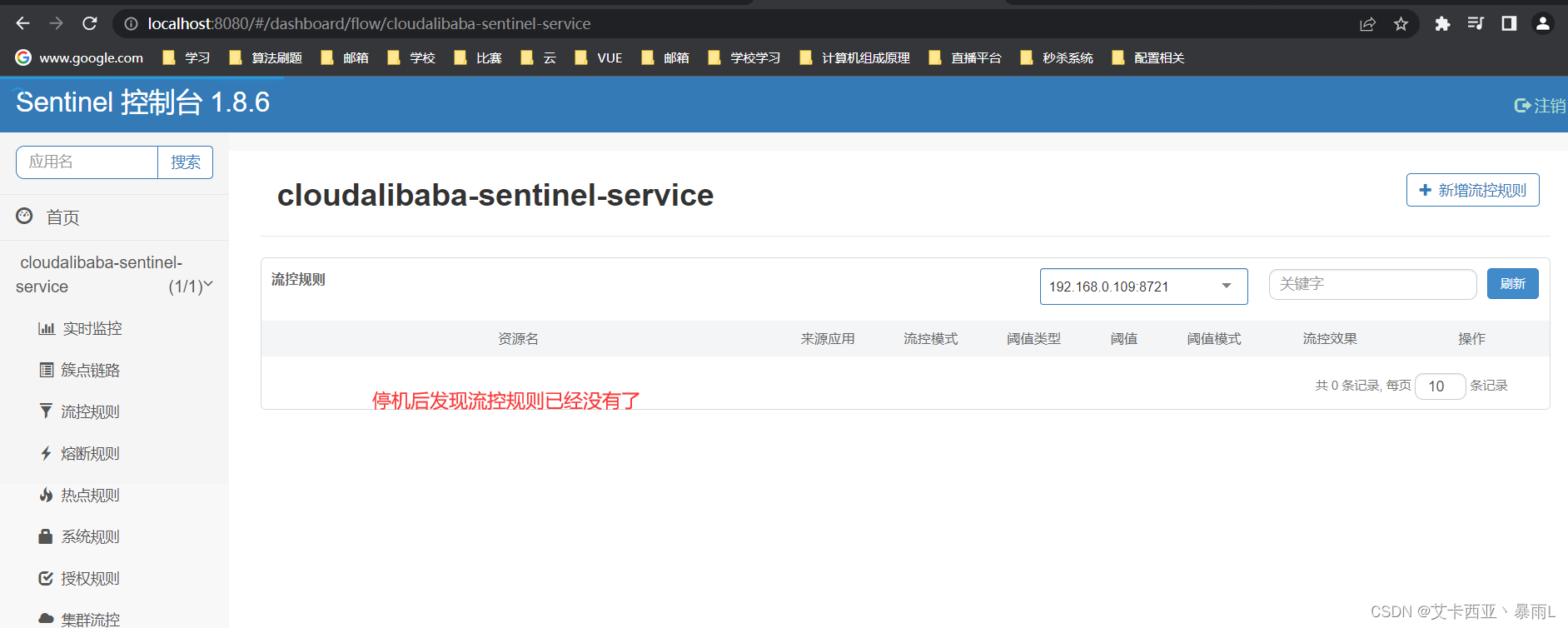Click the records-per-page field showing 10
The width and height of the screenshot is (1568, 628).
click(x=1440, y=386)
